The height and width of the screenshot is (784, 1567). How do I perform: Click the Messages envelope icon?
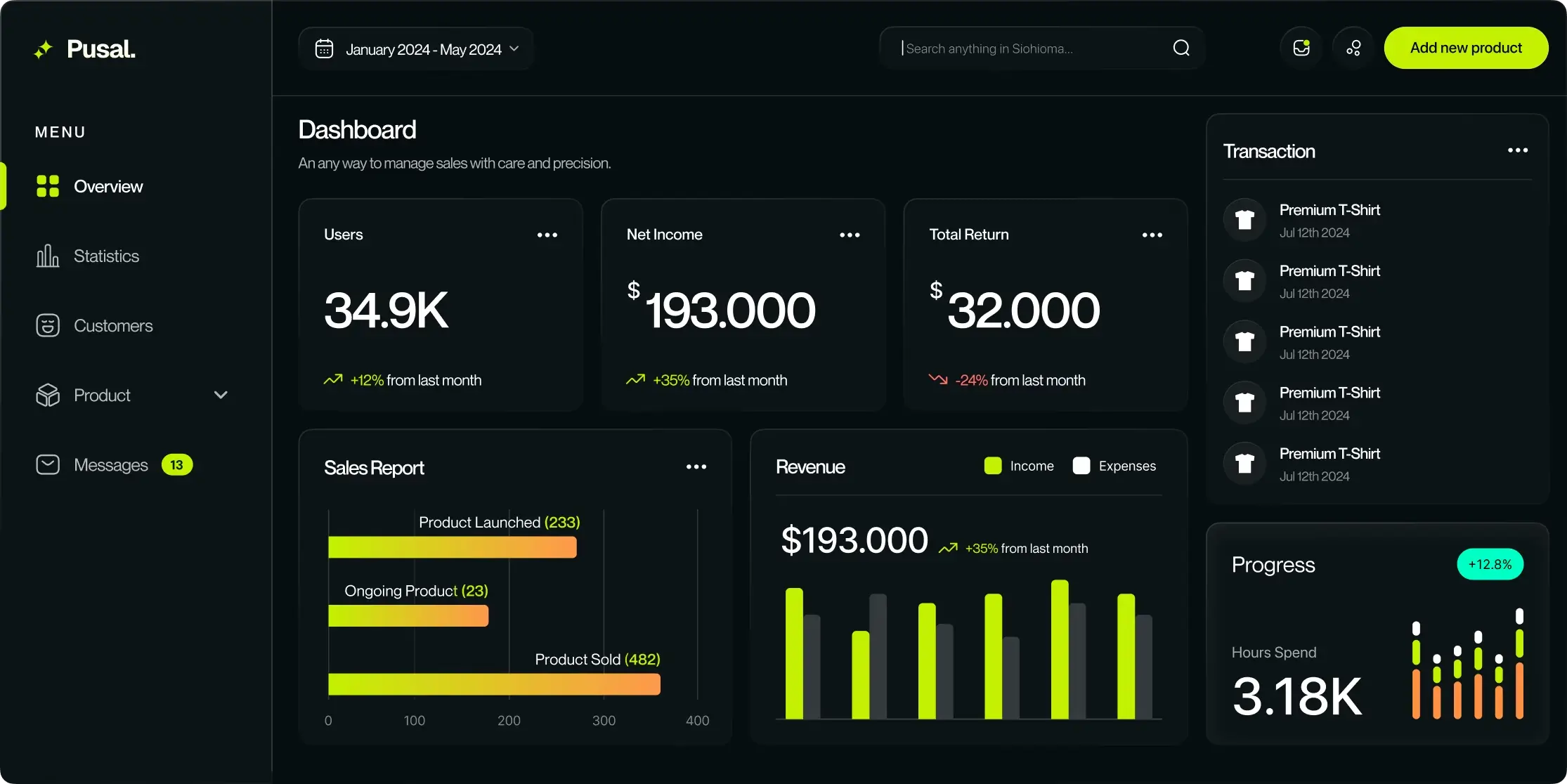(48, 464)
